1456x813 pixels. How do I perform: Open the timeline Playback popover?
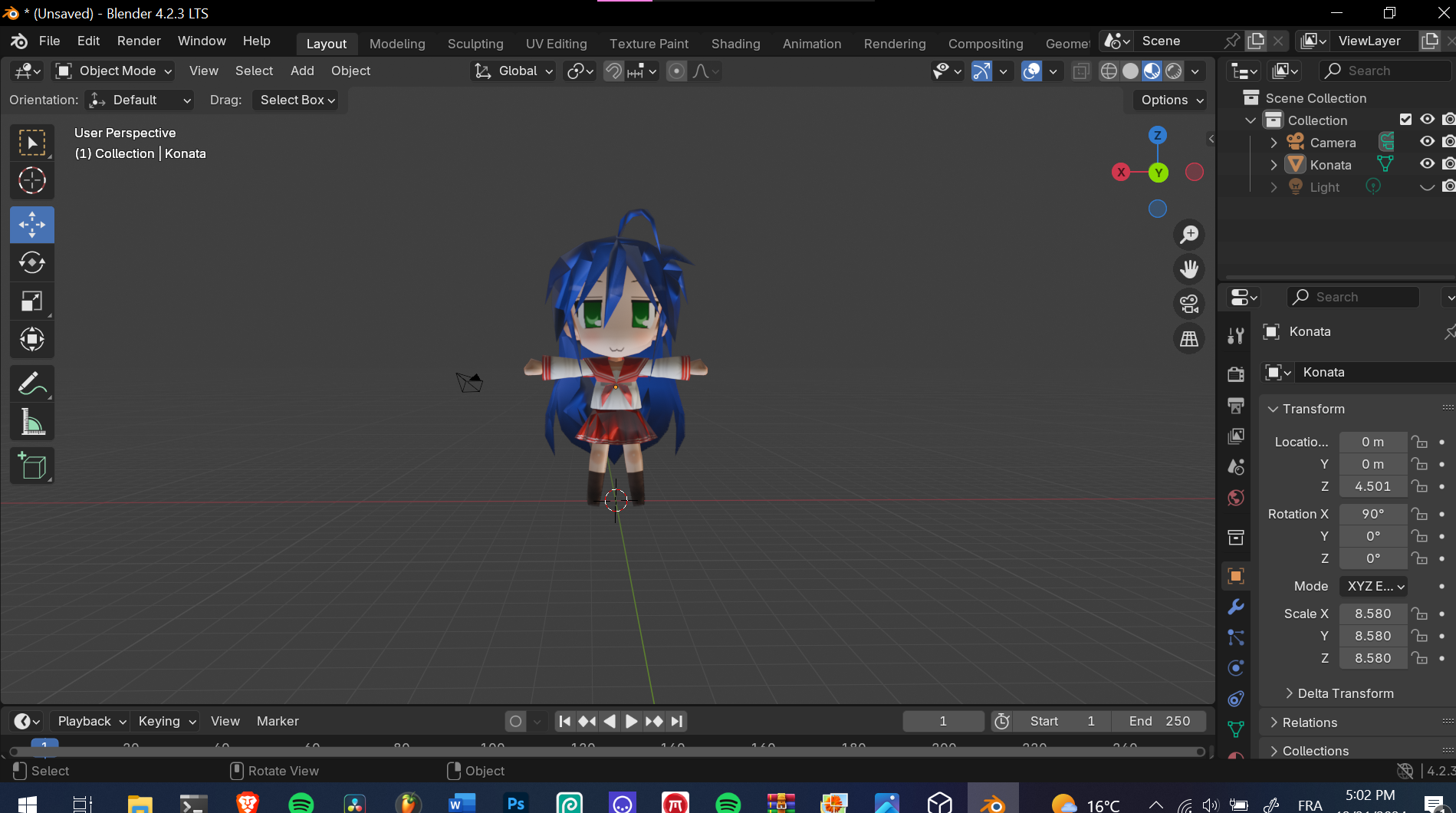[91, 721]
